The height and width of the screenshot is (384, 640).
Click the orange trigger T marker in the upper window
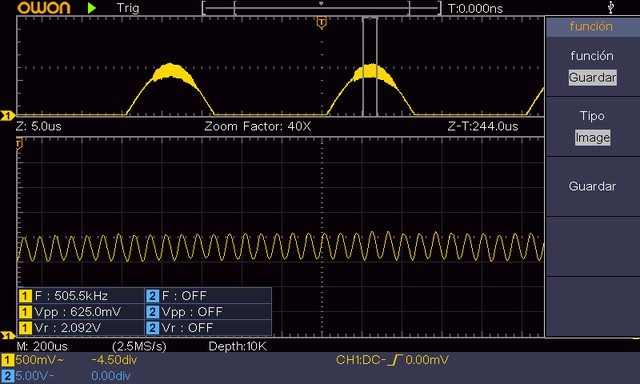coord(322,23)
